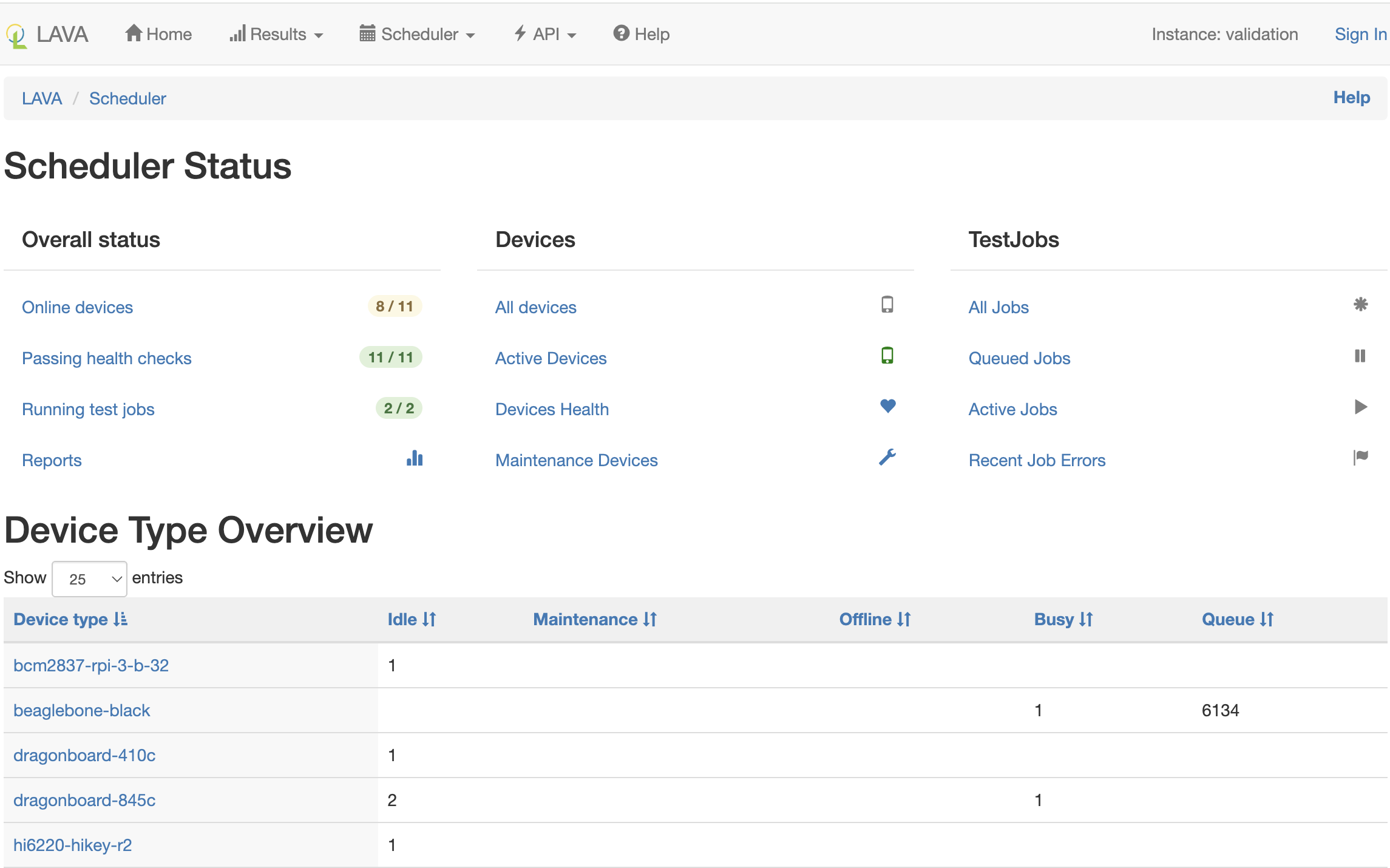
Task: Click the play icon beside Active Jobs
Action: (1361, 407)
